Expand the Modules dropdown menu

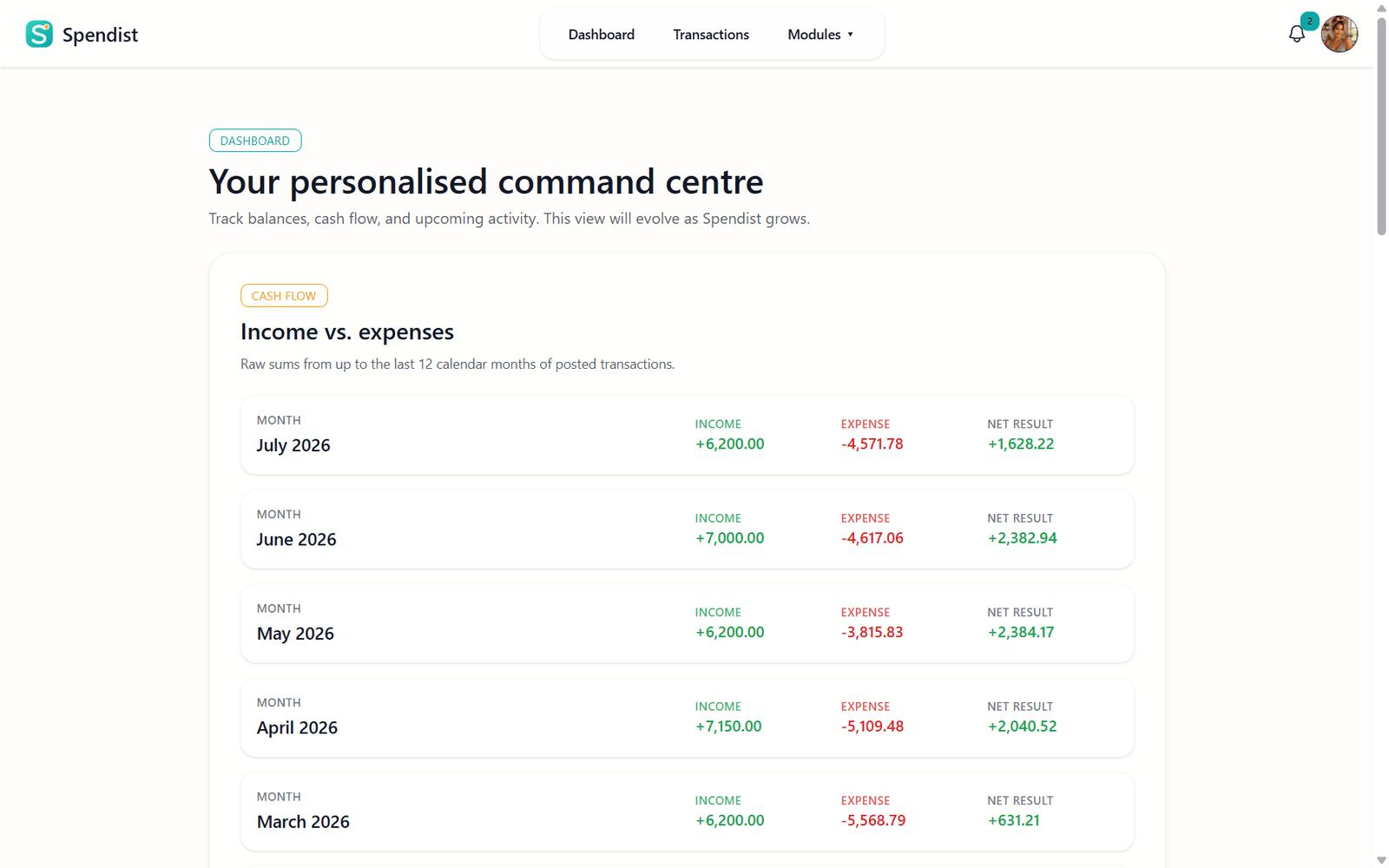click(820, 35)
